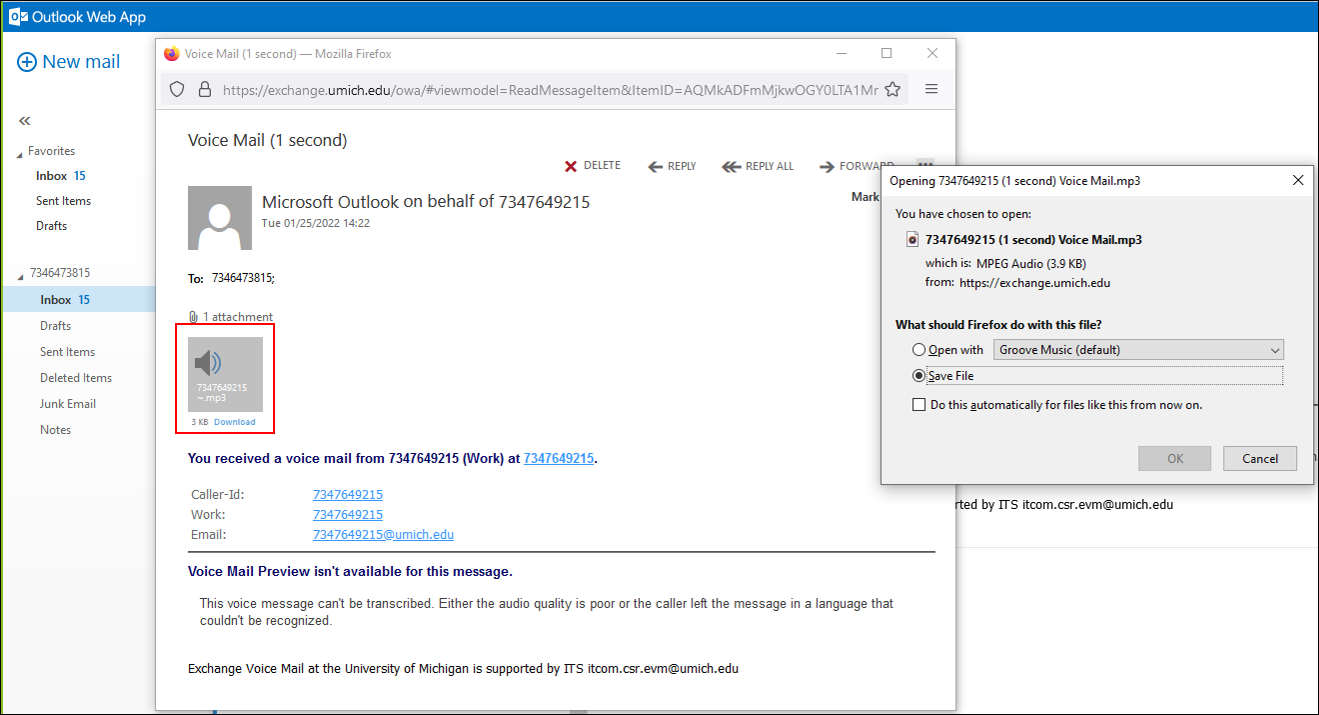Click Cancel in the download dialog
The height and width of the screenshot is (715, 1319).
click(1260, 459)
